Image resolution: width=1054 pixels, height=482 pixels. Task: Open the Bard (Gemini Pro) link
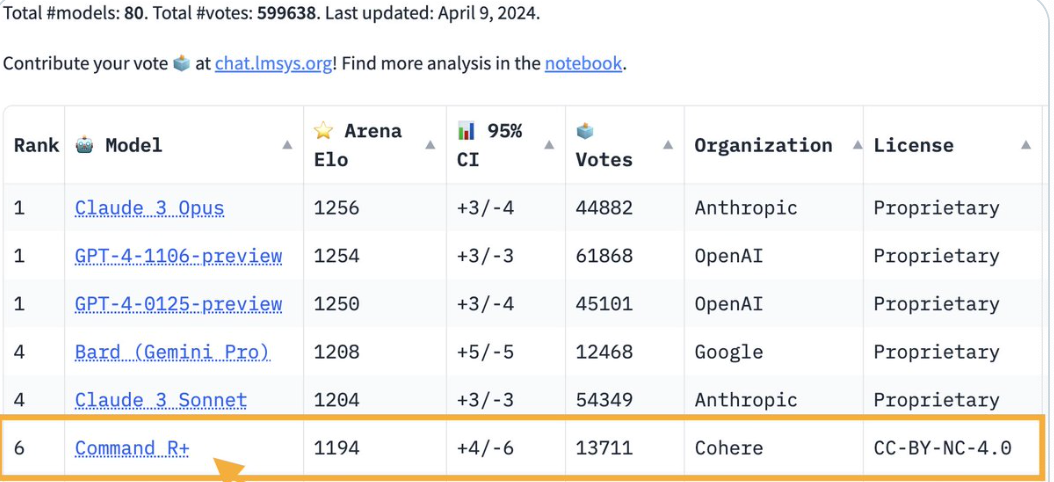[173, 353]
